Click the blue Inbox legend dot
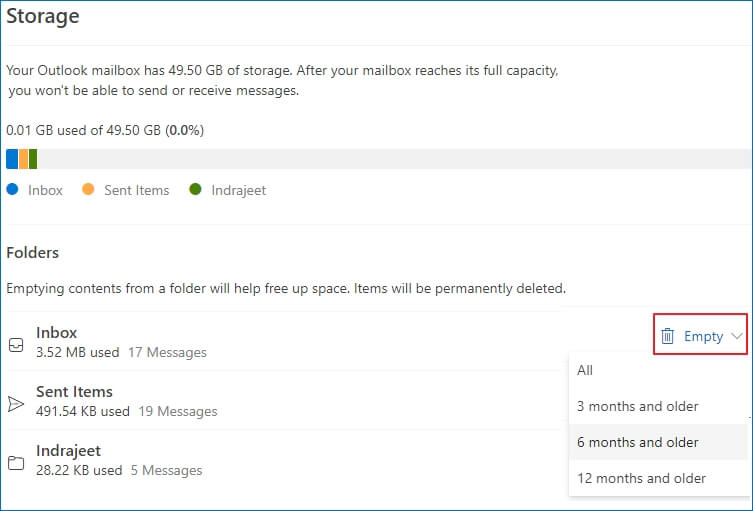 pos(12,189)
